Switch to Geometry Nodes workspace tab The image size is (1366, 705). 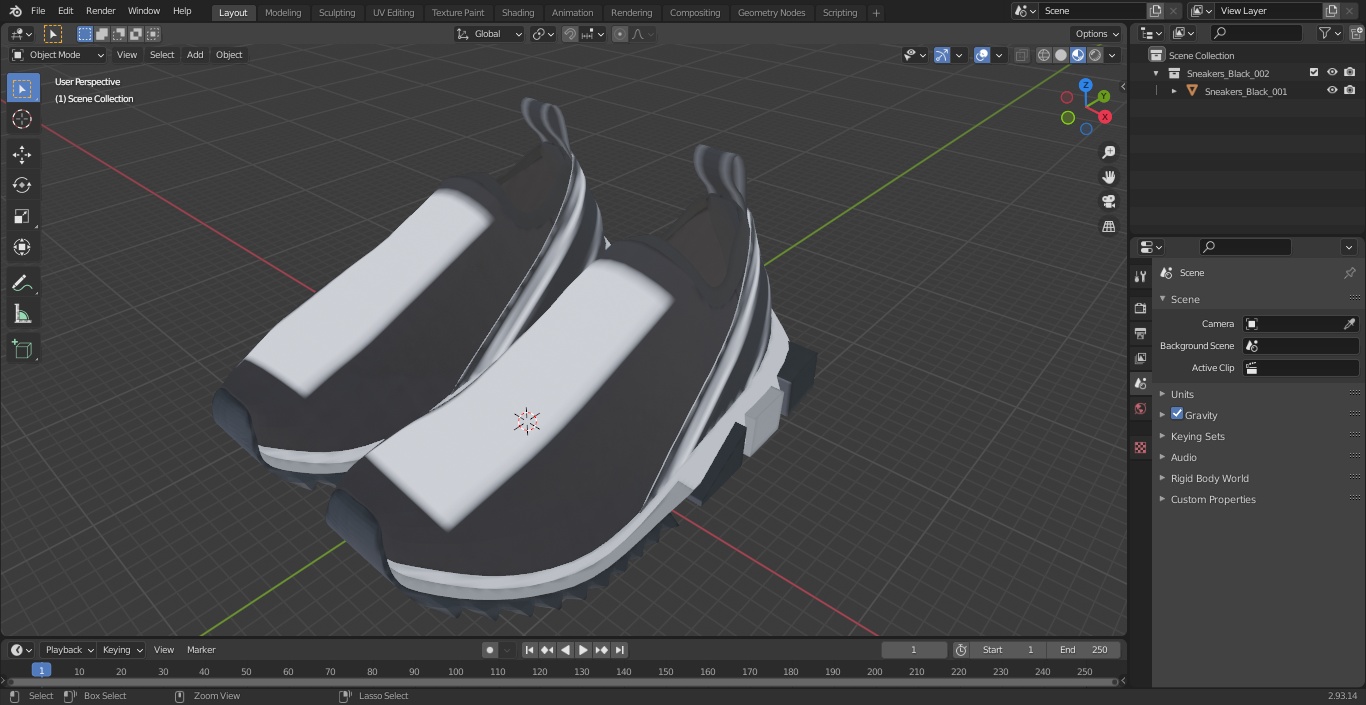[x=771, y=13]
